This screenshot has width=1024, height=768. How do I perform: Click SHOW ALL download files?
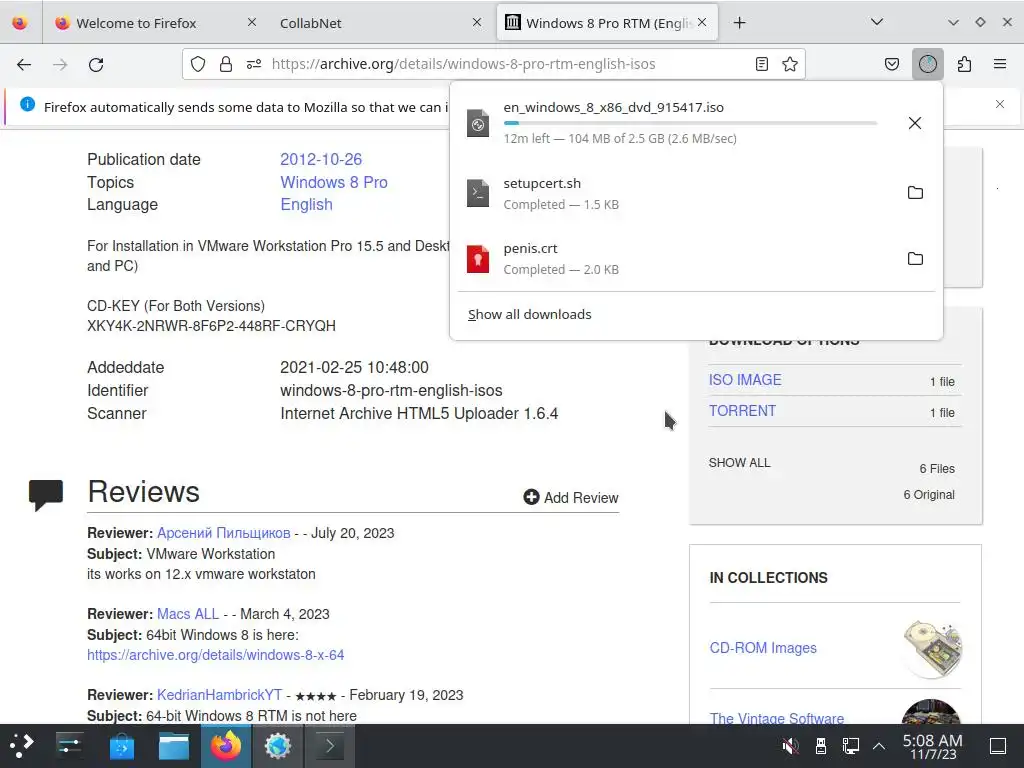tap(739, 463)
